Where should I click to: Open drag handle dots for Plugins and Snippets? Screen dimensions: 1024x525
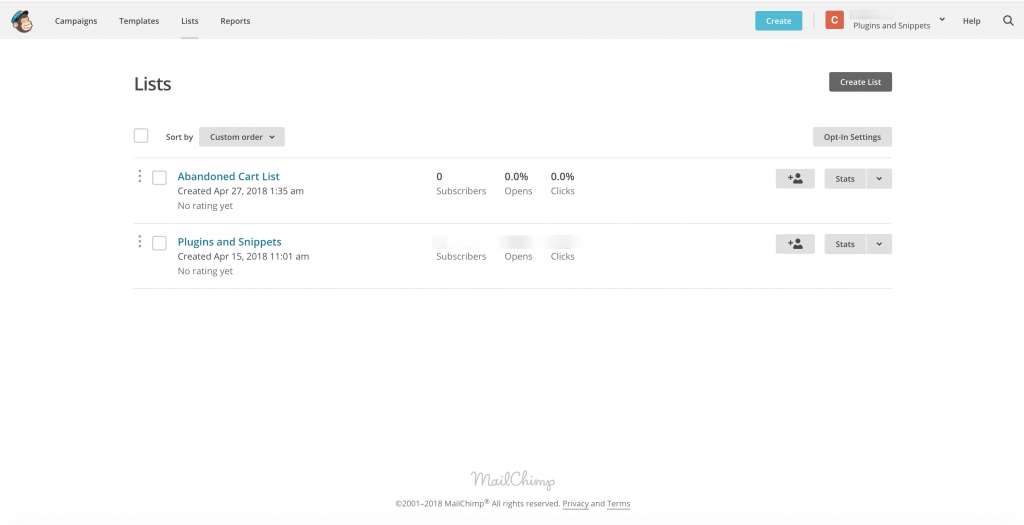pos(139,242)
